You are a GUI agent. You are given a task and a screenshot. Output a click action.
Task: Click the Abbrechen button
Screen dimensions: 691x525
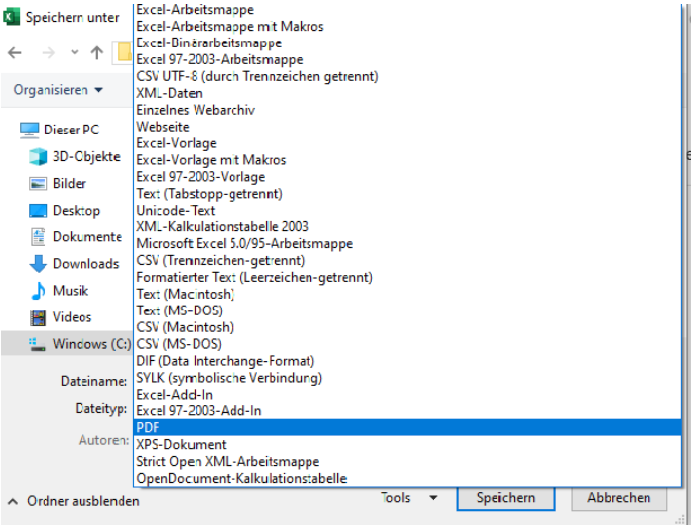(619, 498)
